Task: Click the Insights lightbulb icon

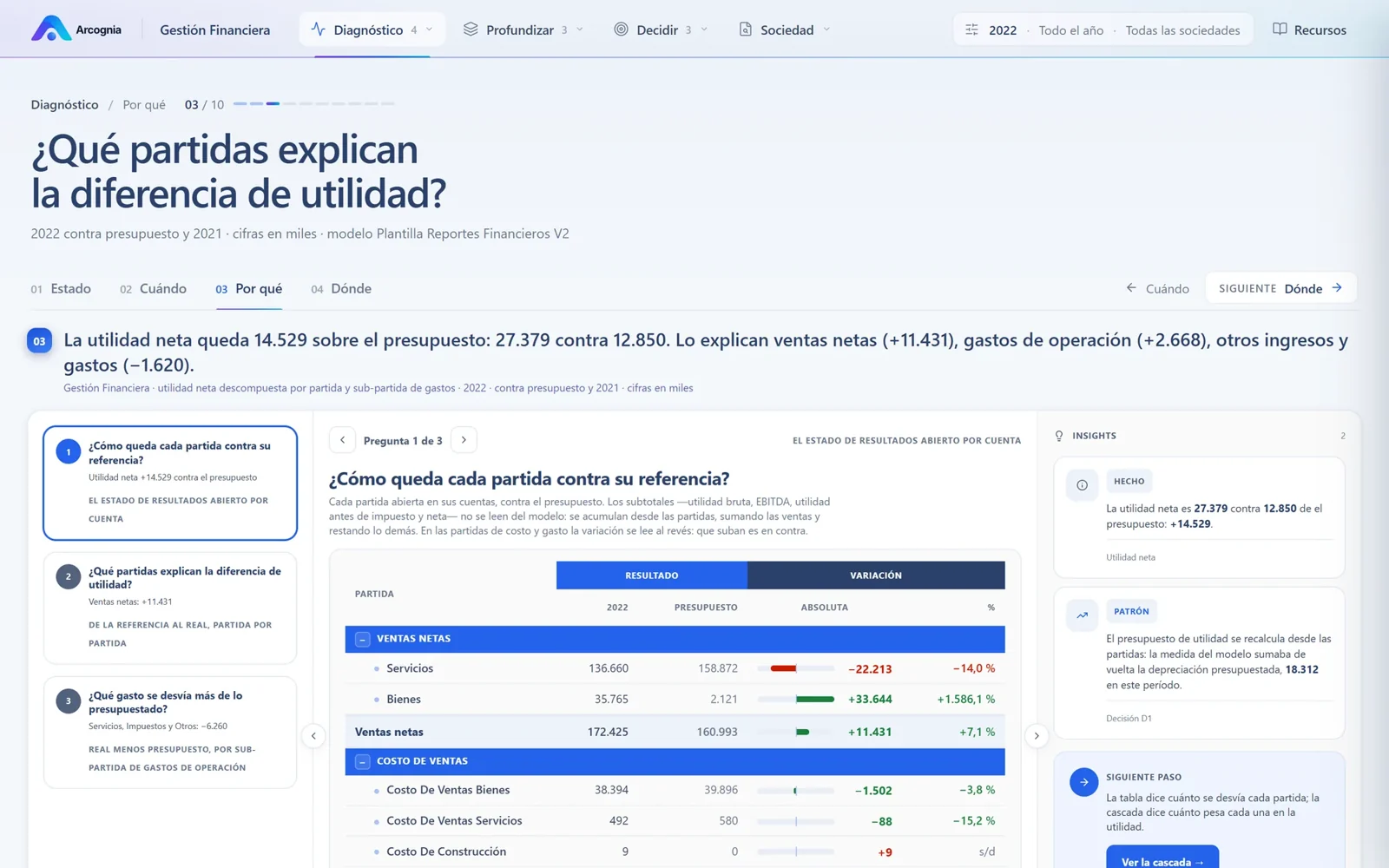Action: pyautogui.click(x=1059, y=436)
